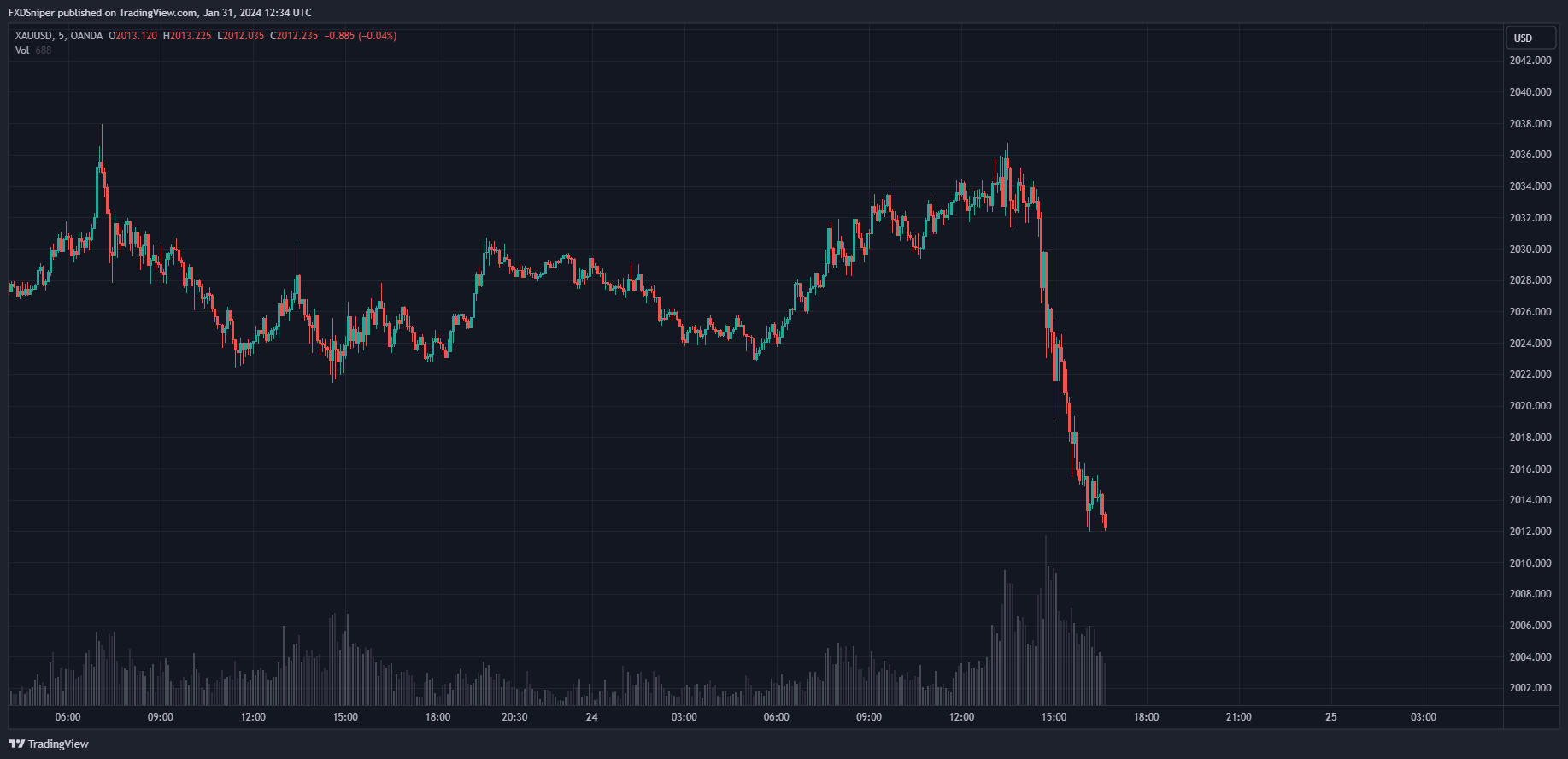The width and height of the screenshot is (1568, 759).
Task: Click the OANDA exchange label
Action: pos(86,36)
